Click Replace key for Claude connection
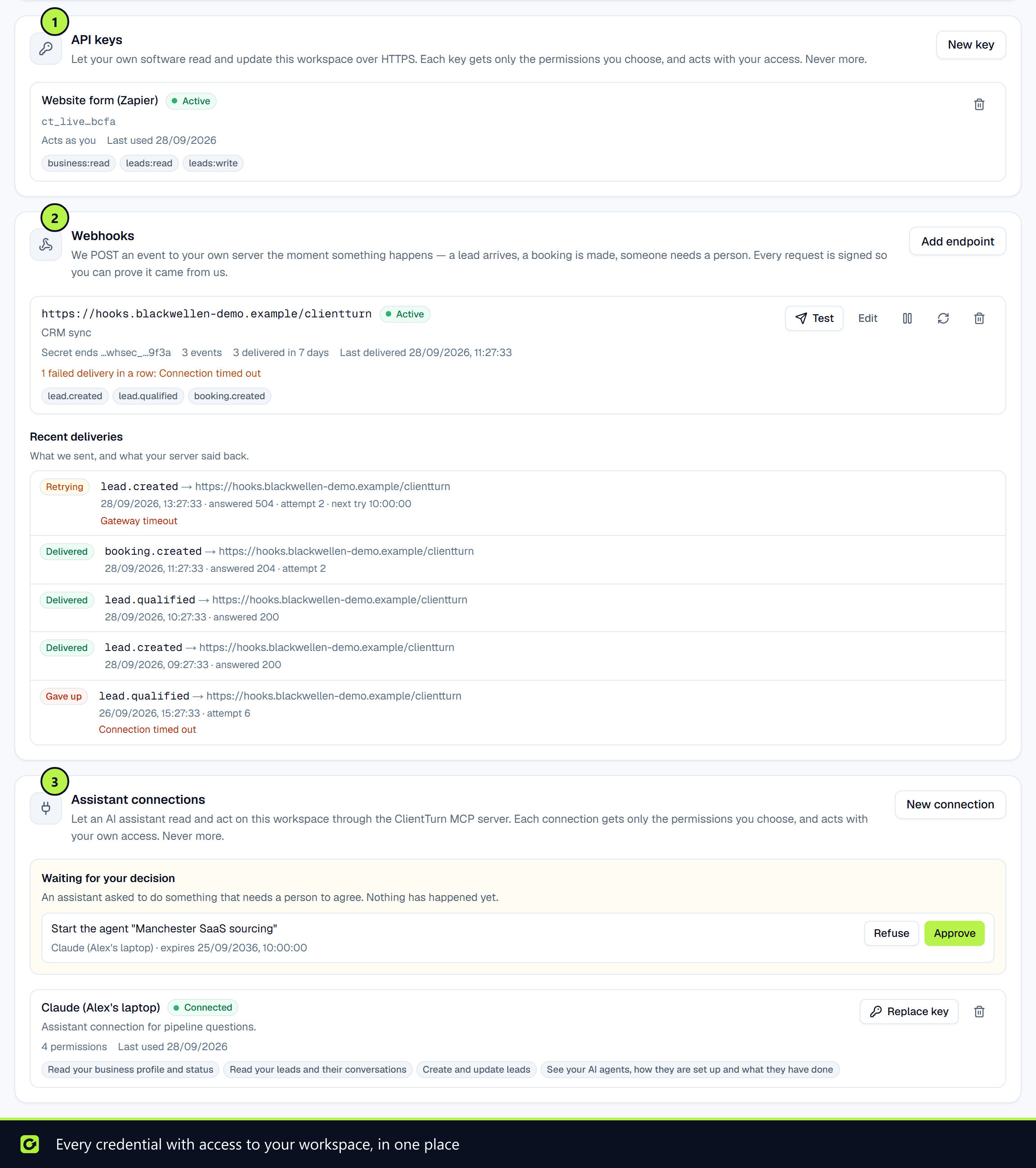The image size is (1036, 1168). (x=909, y=1012)
